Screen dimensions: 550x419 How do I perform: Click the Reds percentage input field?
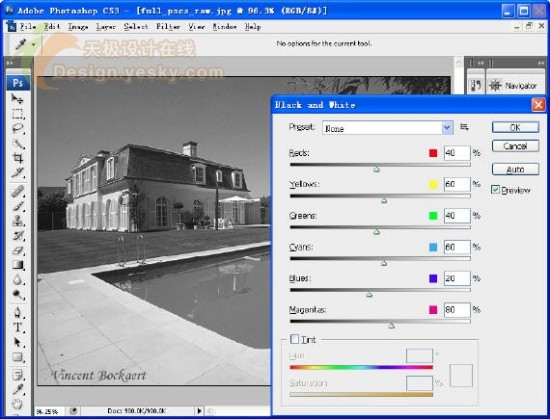[457, 153]
